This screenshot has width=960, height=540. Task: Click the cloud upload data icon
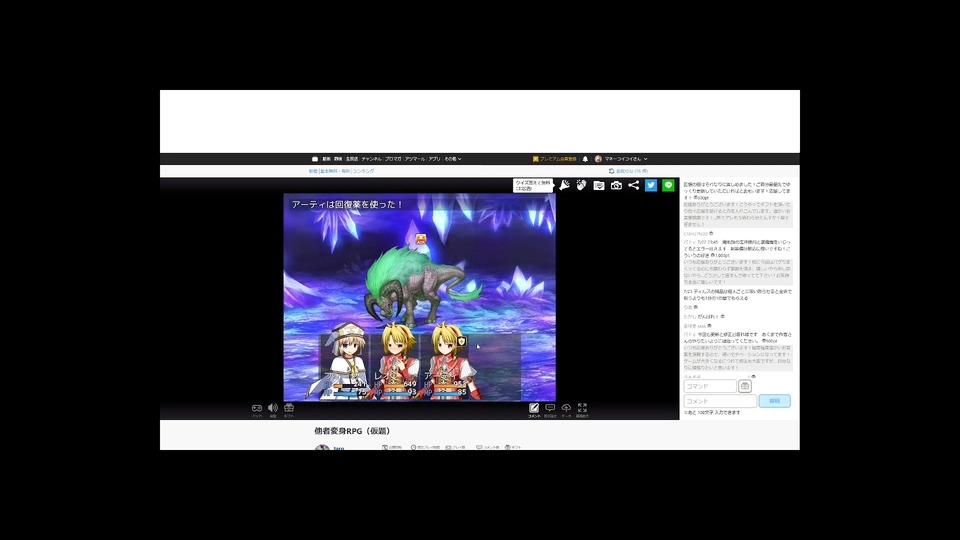pos(566,408)
